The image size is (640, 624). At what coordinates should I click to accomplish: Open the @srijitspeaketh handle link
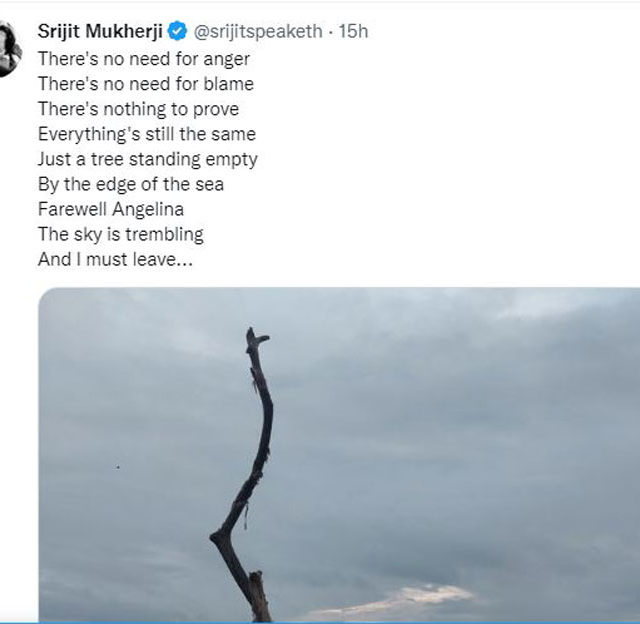pos(258,32)
